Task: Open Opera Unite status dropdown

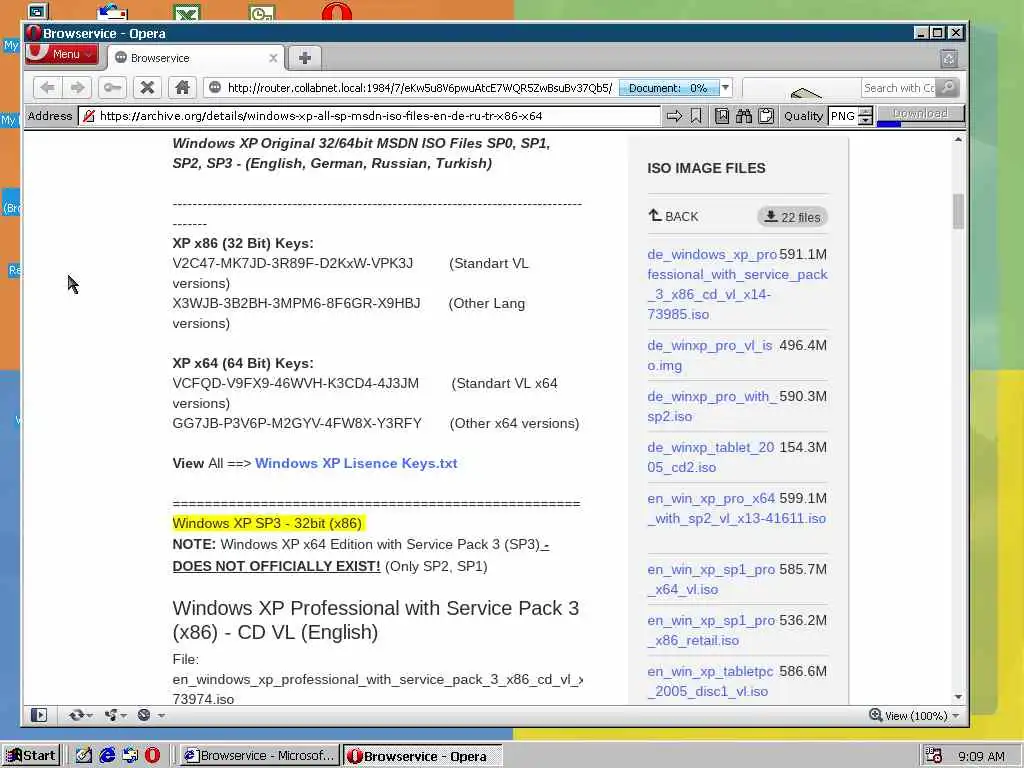Action: click(116, 715)
